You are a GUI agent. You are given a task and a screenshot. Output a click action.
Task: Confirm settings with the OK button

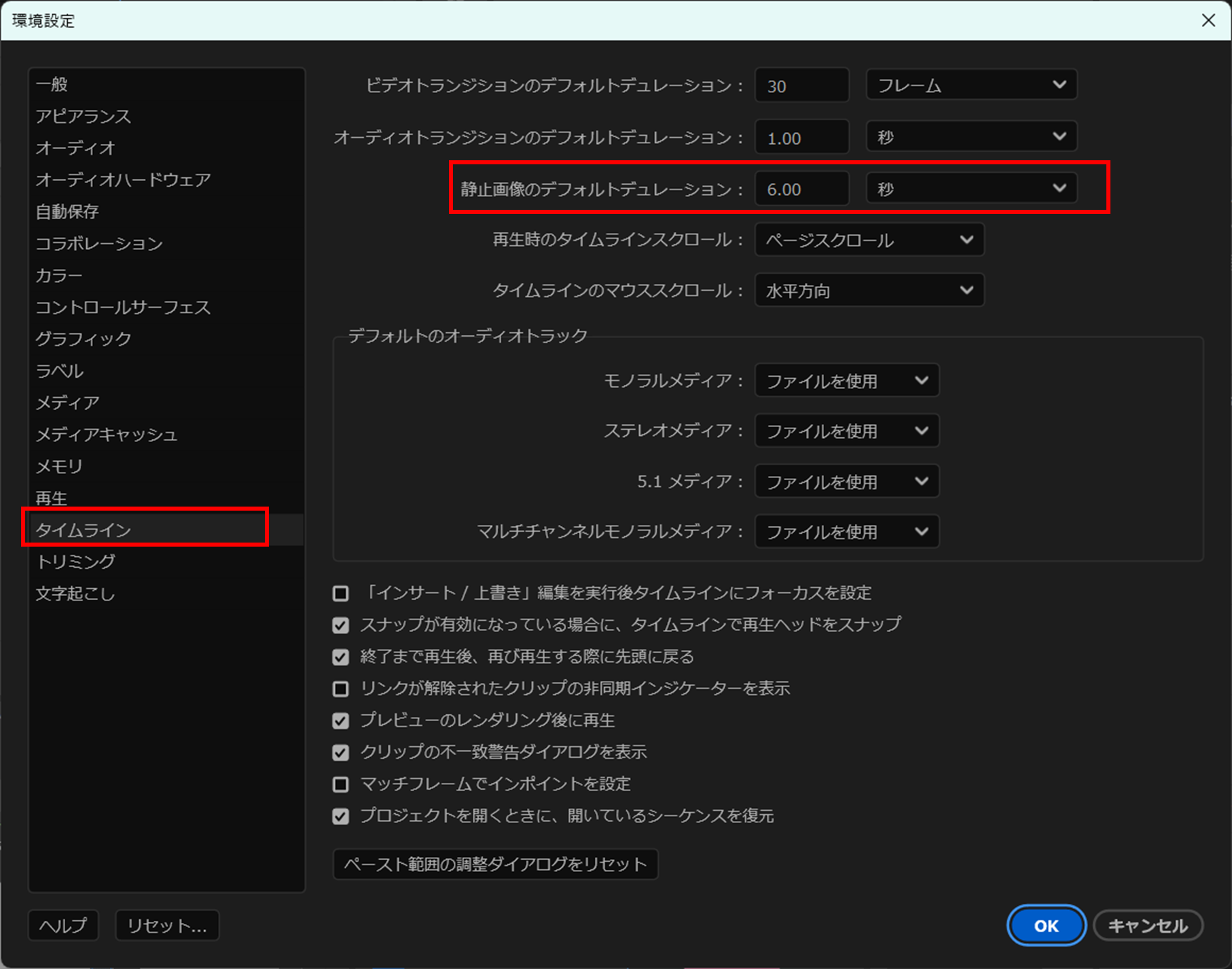tap(1045, 925)
